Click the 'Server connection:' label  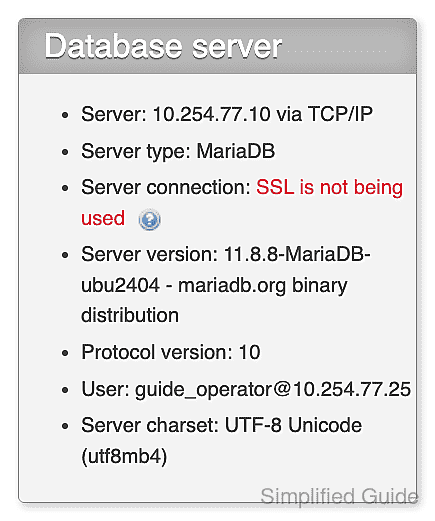(166, 187)
